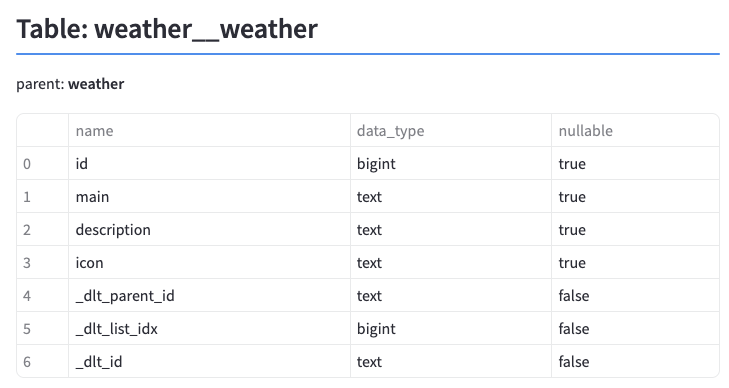Click the Table: weather__weather heading
Screen dimensions: 729x388
167,29
